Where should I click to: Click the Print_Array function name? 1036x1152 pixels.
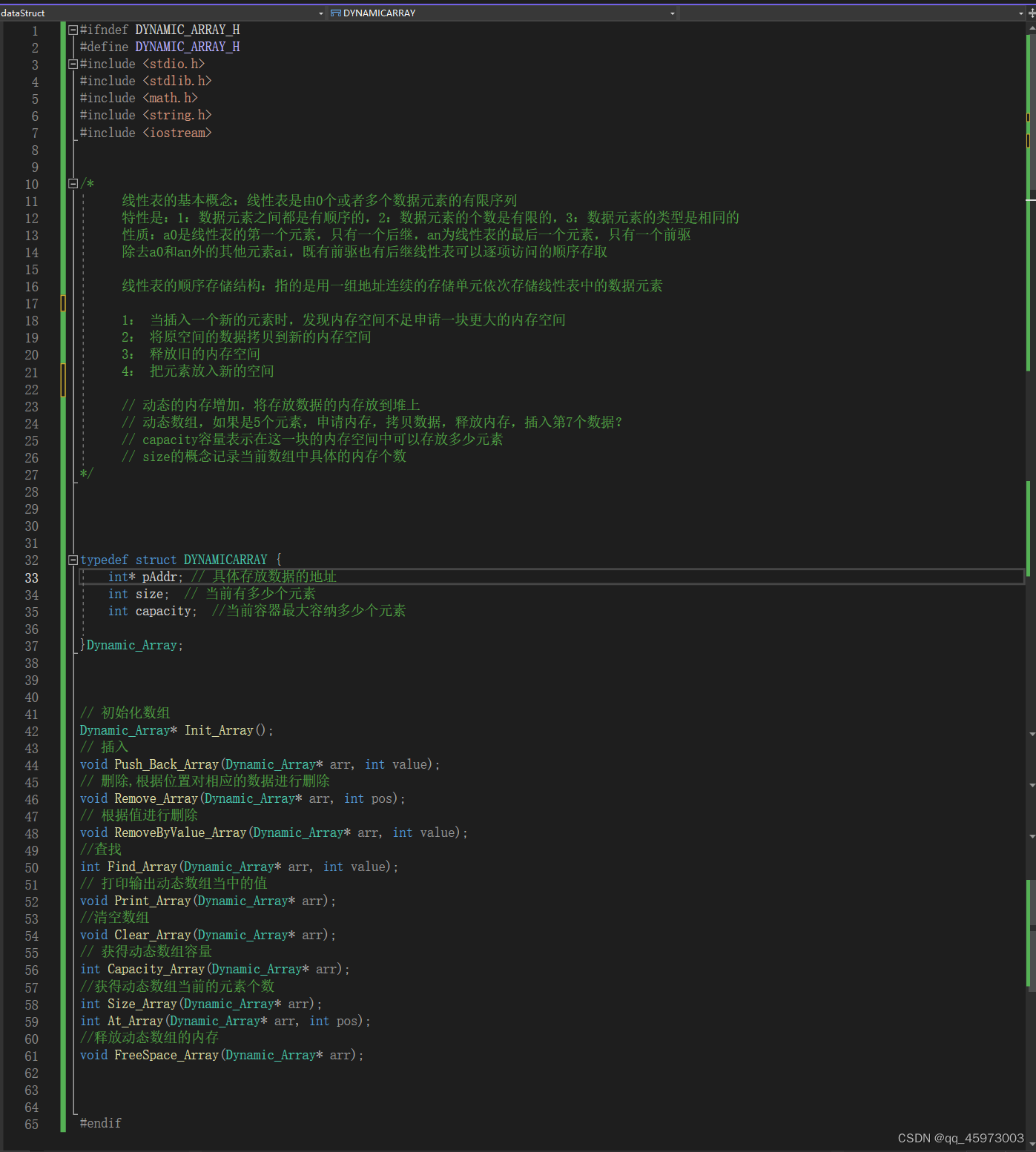pyautogui.click(x=153, y=901)
